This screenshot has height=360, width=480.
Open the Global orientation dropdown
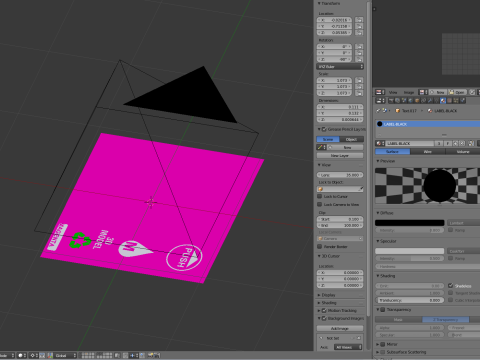[65, 355]
